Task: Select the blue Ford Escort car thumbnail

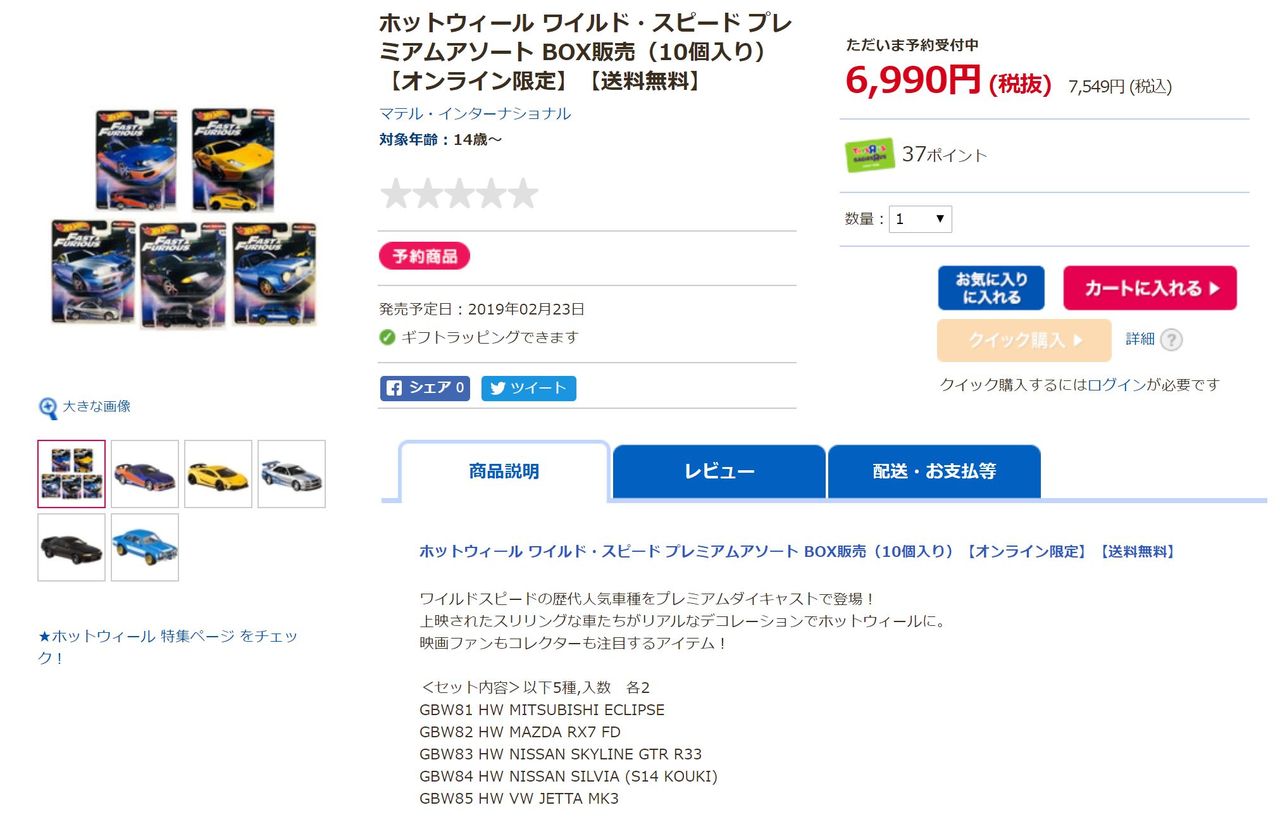Action: coord(145,547)
